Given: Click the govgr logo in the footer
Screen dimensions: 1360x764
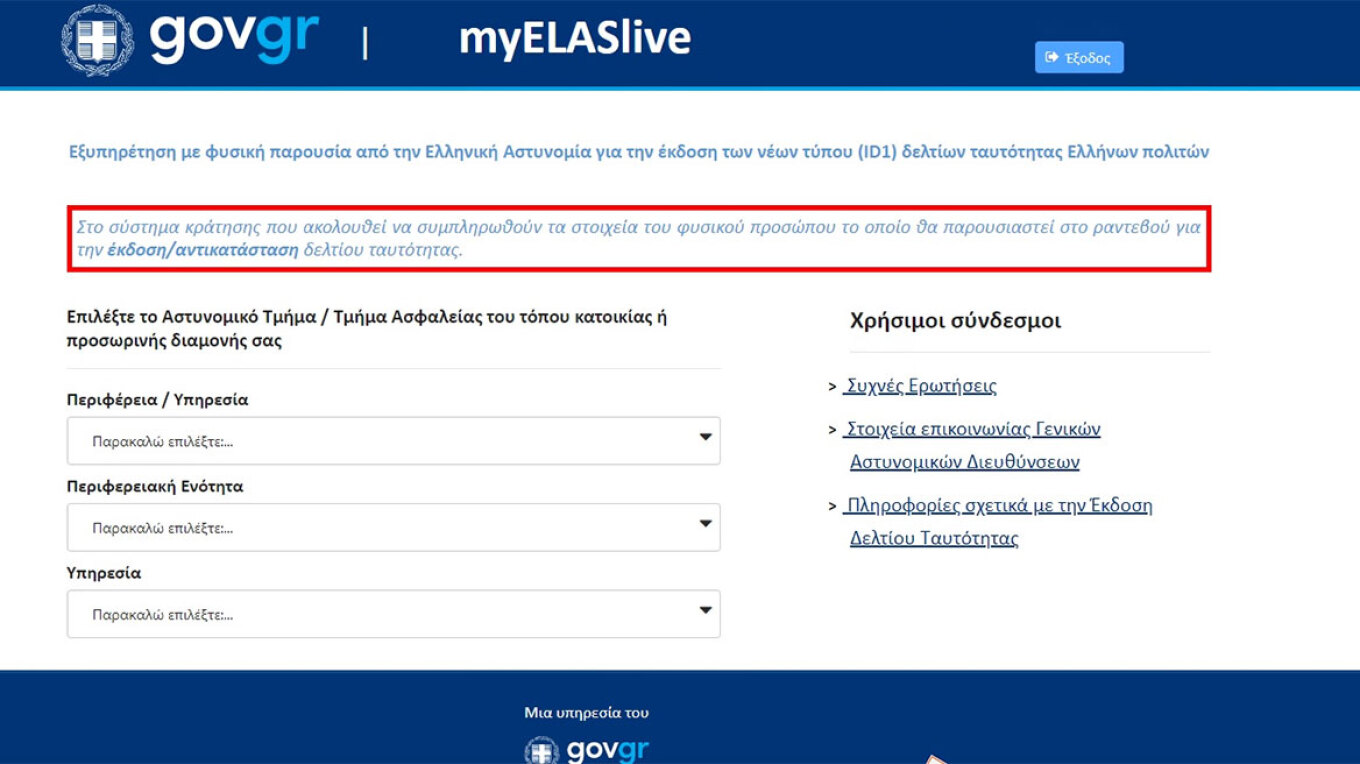Looking at the screenshot, I should 608,750.
